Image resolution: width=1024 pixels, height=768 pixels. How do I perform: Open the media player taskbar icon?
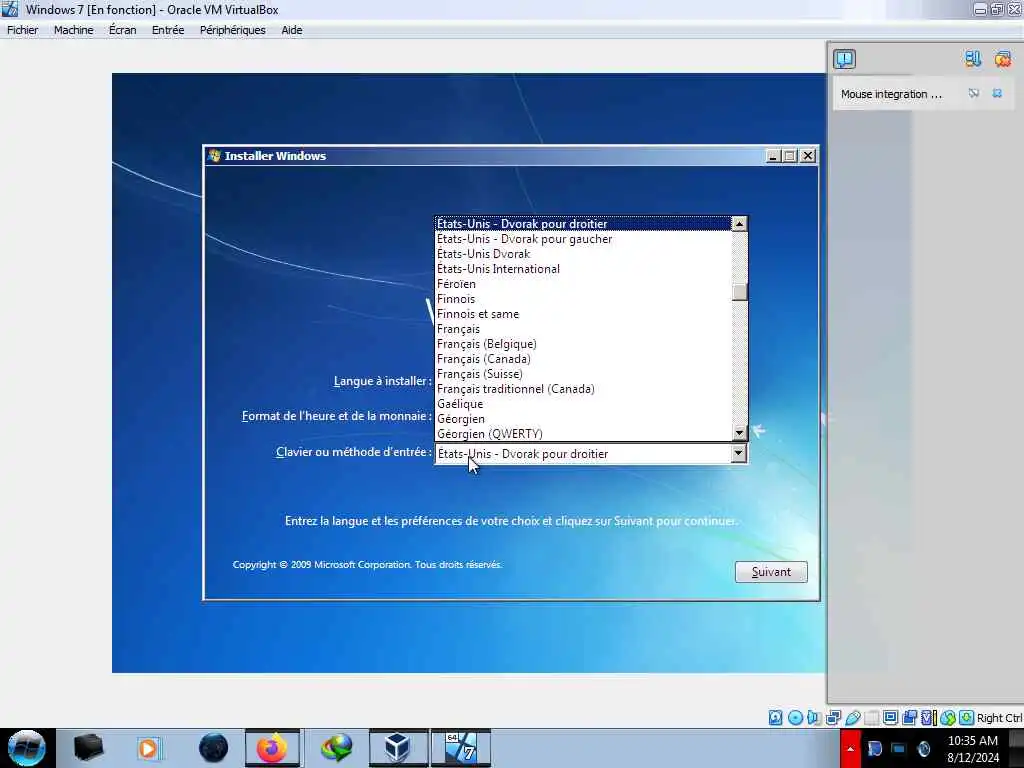pos(148,748)
